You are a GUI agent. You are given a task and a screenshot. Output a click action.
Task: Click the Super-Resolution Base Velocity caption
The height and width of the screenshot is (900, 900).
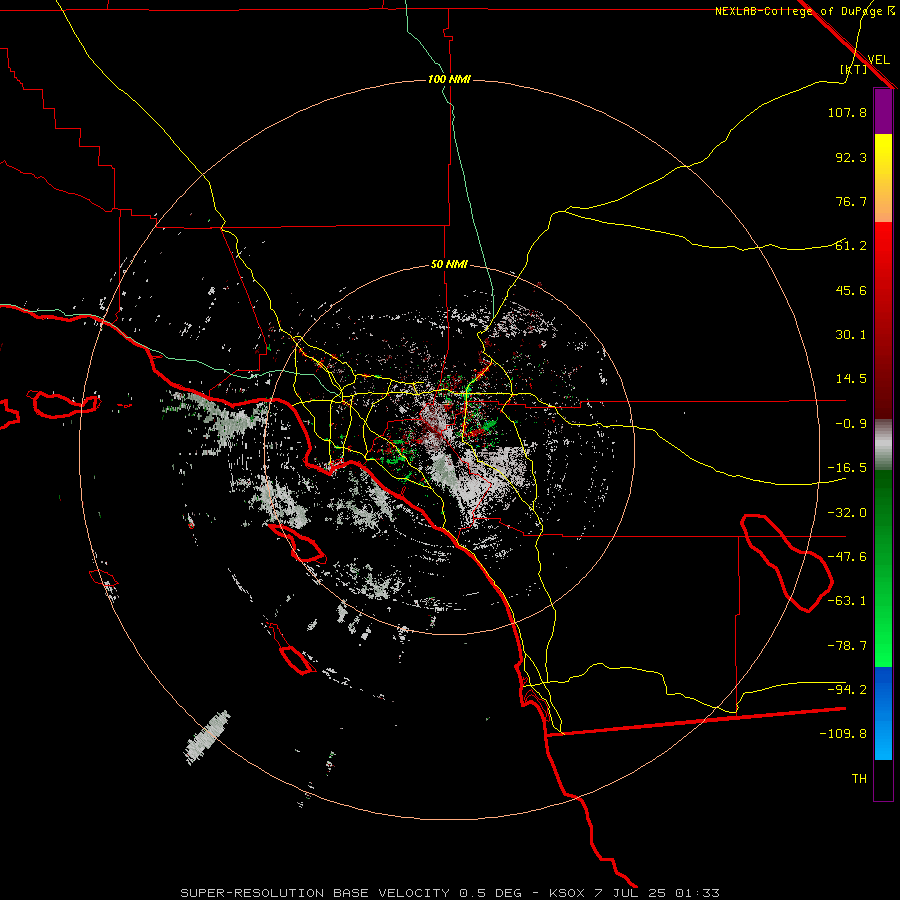pos(449,893)
